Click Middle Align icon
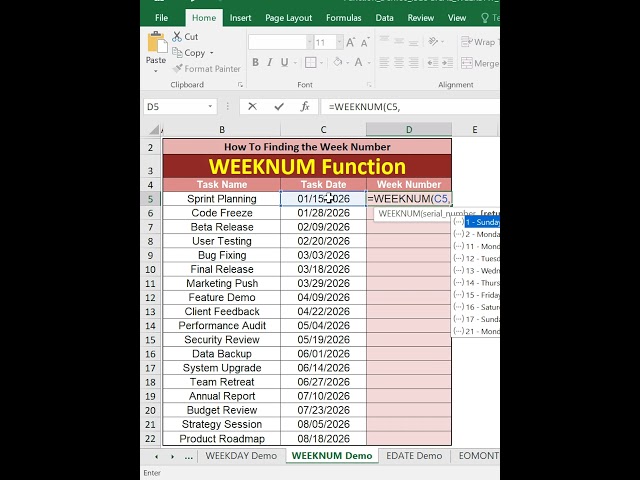Screen dimensions: 640x480 pyautogui.click(x=399, y=41)
